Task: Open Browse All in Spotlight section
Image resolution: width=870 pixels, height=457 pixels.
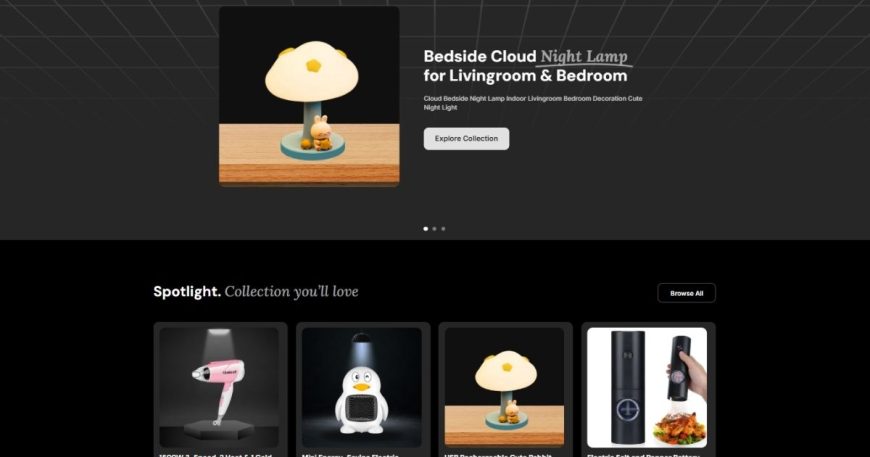Action: click(686, 293)
